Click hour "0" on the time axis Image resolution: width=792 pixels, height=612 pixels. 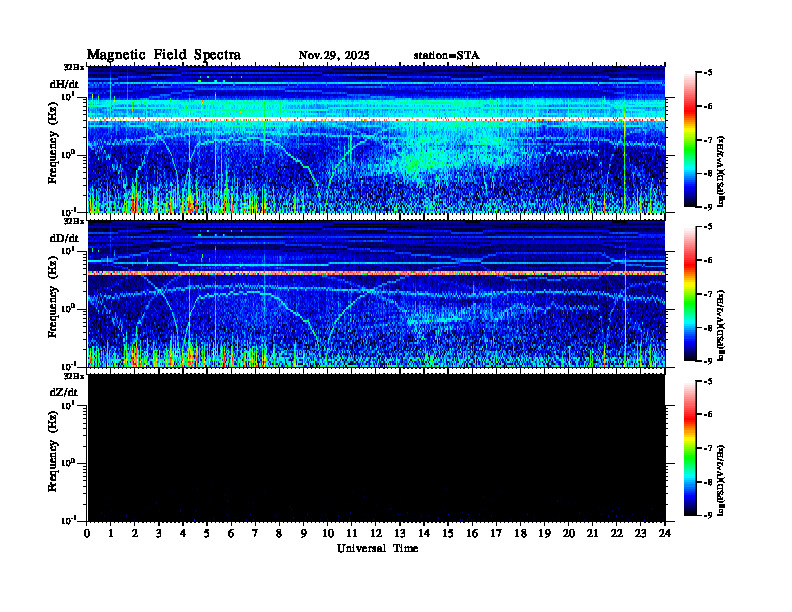click(87, 534)
